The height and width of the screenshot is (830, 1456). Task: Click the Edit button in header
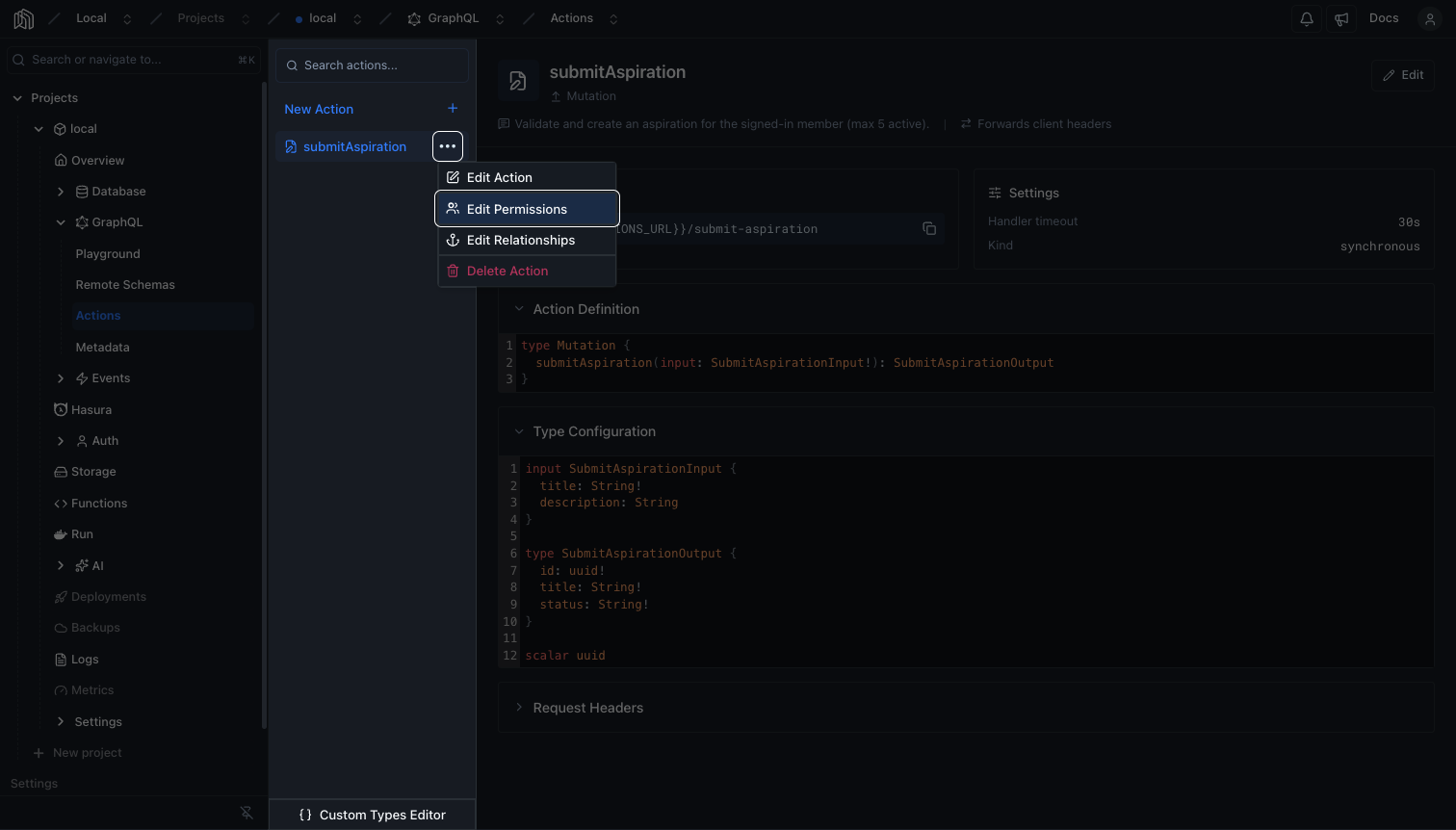1403,75
